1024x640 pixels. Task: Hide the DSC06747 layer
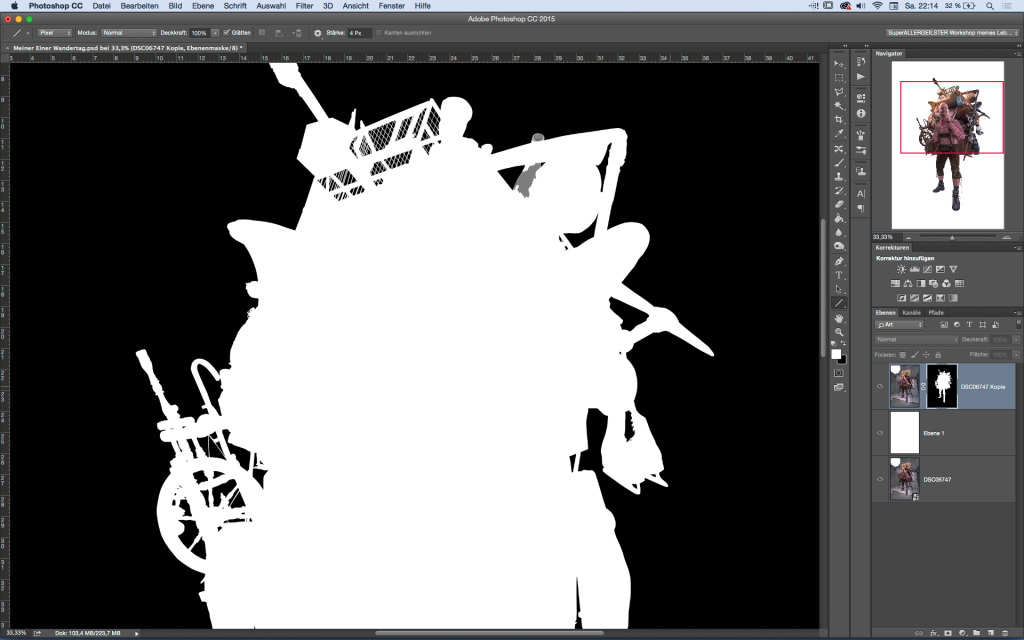880,479
